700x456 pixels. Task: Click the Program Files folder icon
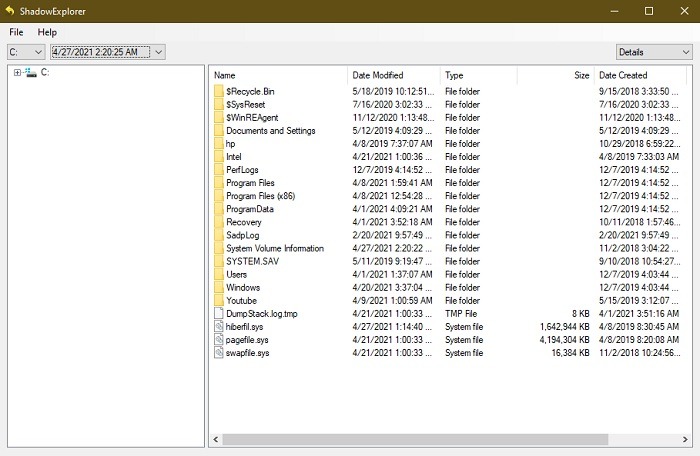pos(219,183)
